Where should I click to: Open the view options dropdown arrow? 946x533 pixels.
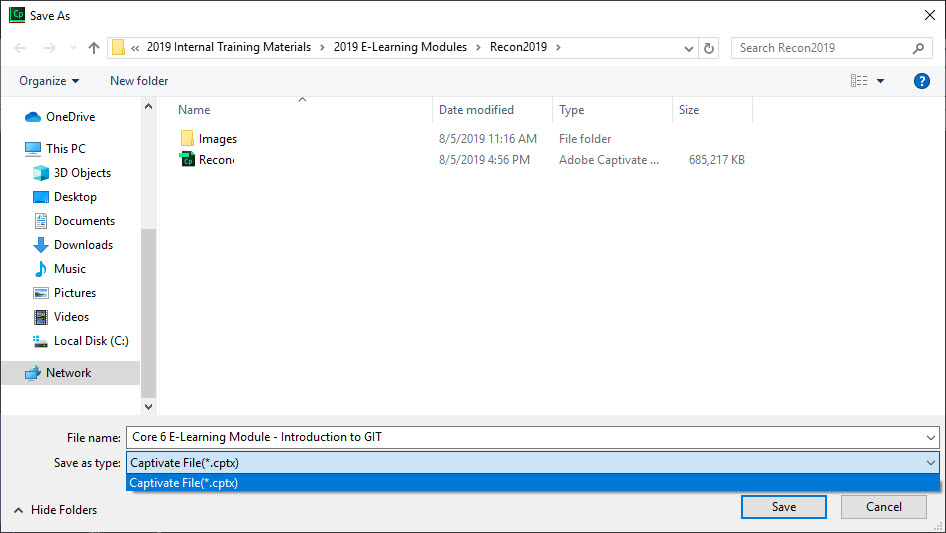coord(880,81)
